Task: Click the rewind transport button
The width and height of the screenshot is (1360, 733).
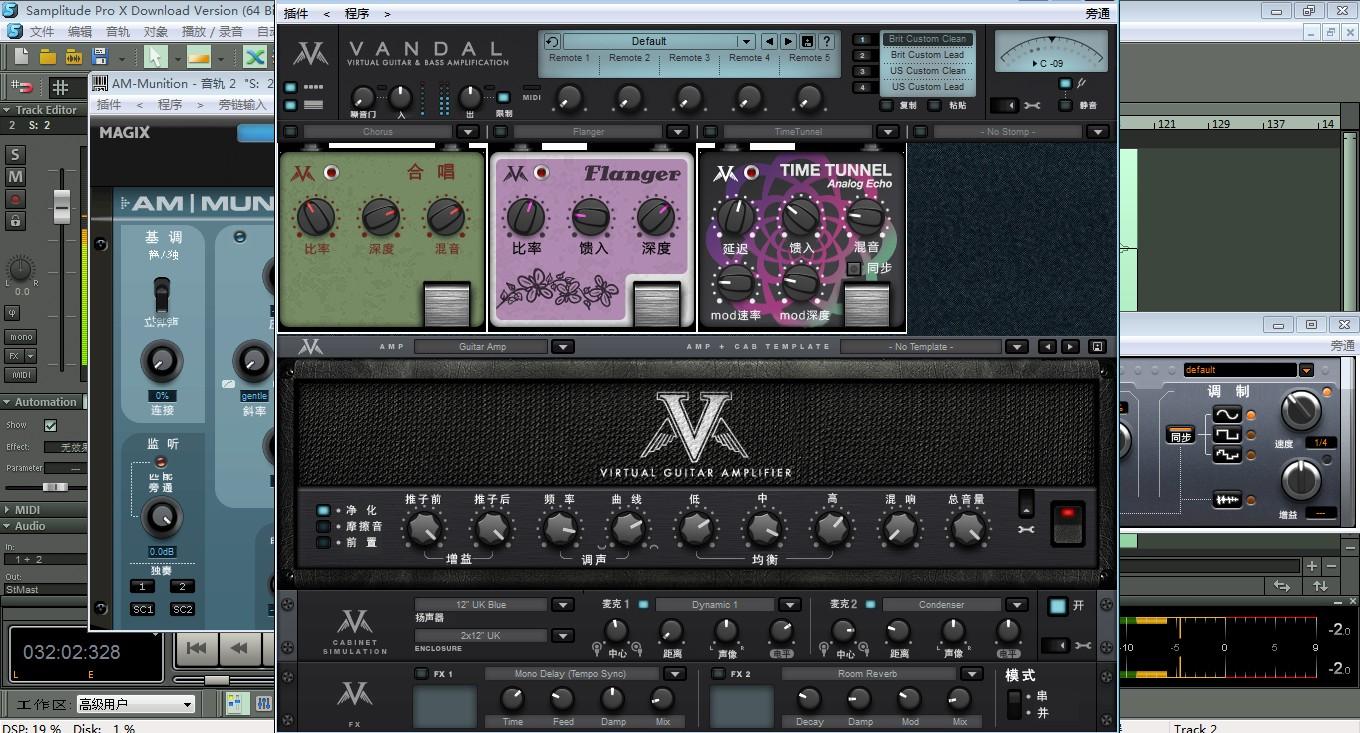Action: pyautogui.click(x=239, y=648)
